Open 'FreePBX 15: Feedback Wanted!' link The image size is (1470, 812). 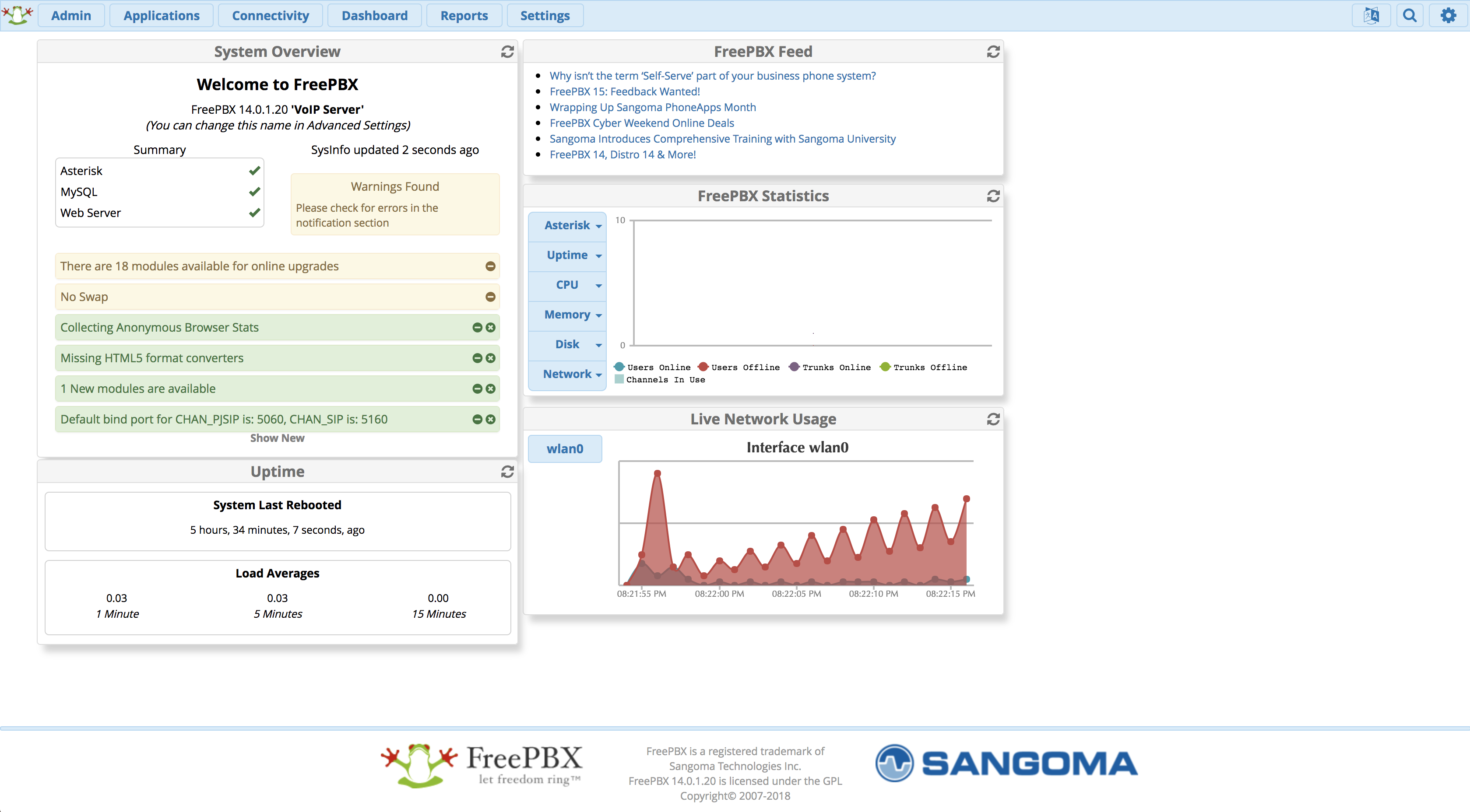click(x=625, y=92)
